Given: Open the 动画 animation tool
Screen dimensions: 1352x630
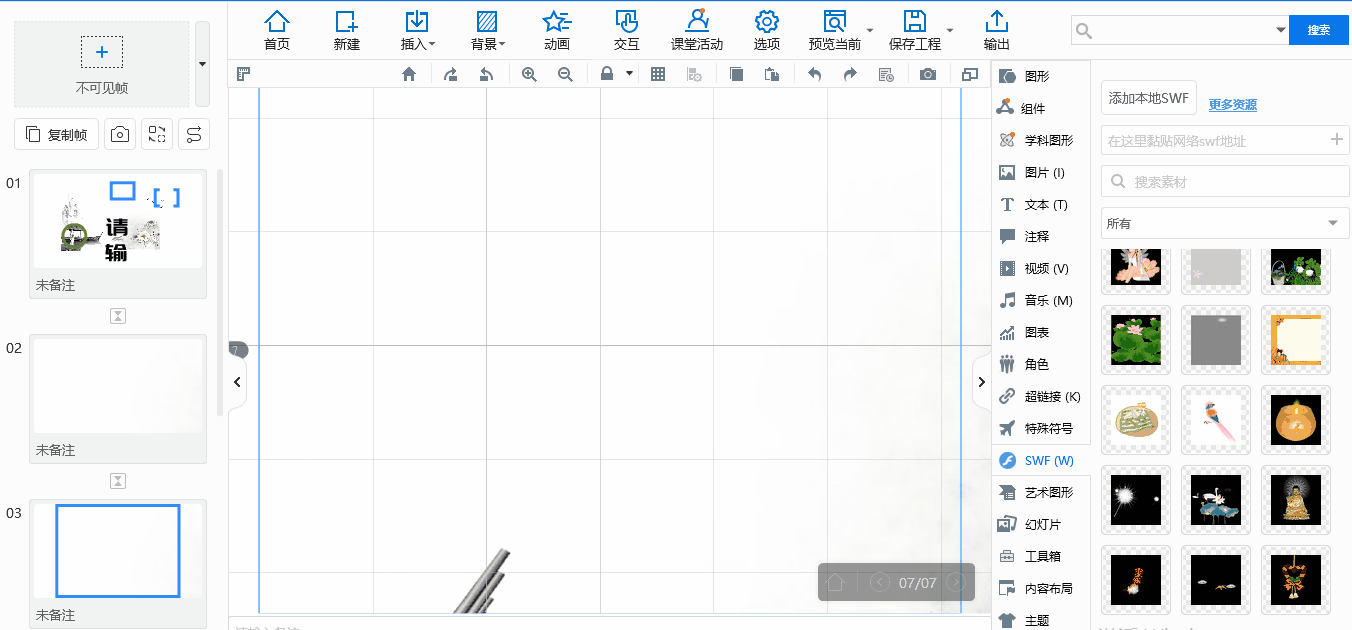Looking at the screenshot, I should (x=557, y=30).
